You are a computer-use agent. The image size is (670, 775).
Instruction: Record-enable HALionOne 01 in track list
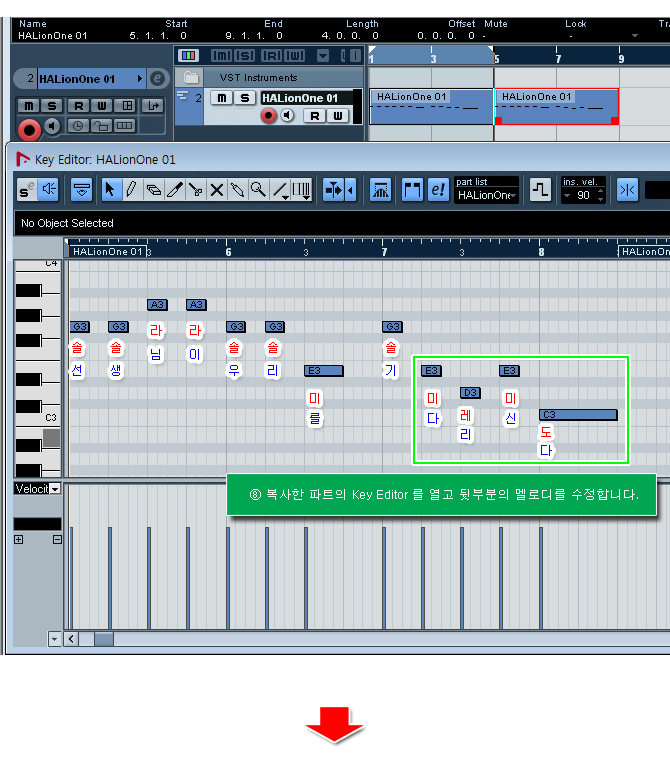coord(268,116)
